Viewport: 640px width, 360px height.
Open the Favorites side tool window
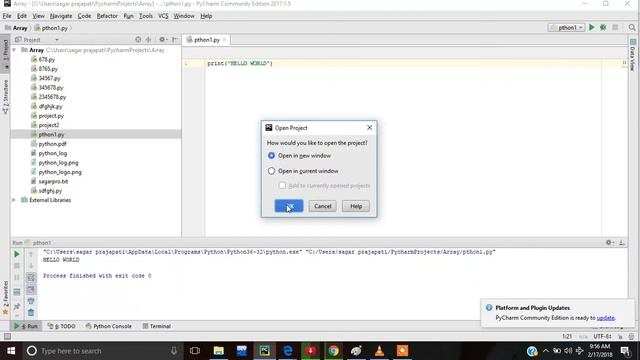point(5,297)
